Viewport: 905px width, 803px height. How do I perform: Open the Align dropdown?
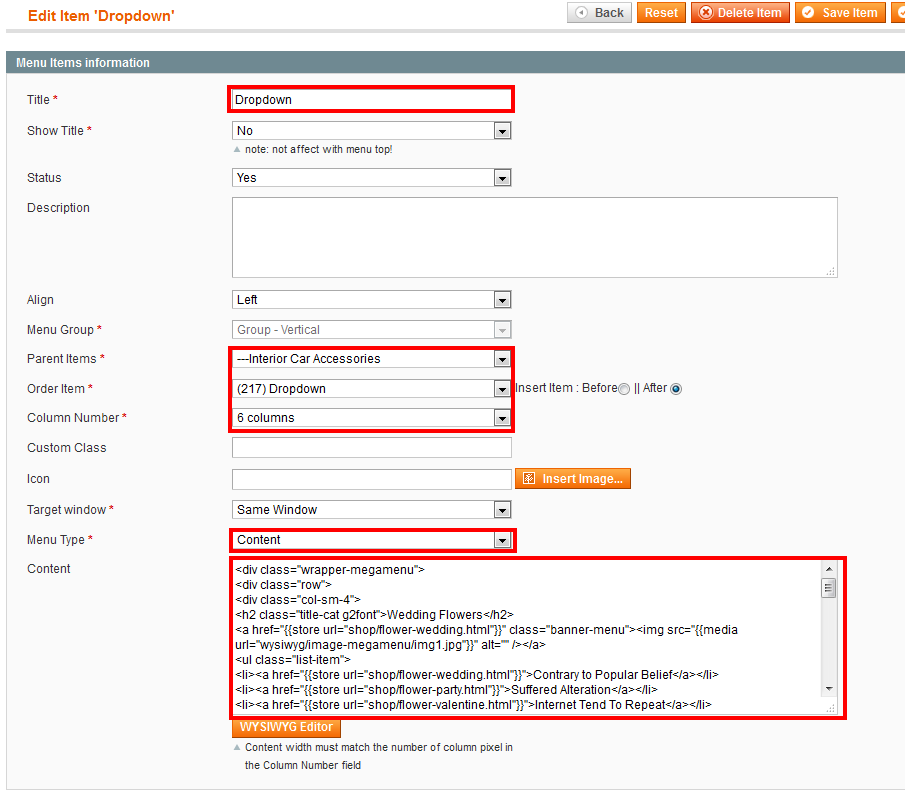[371, 300]
